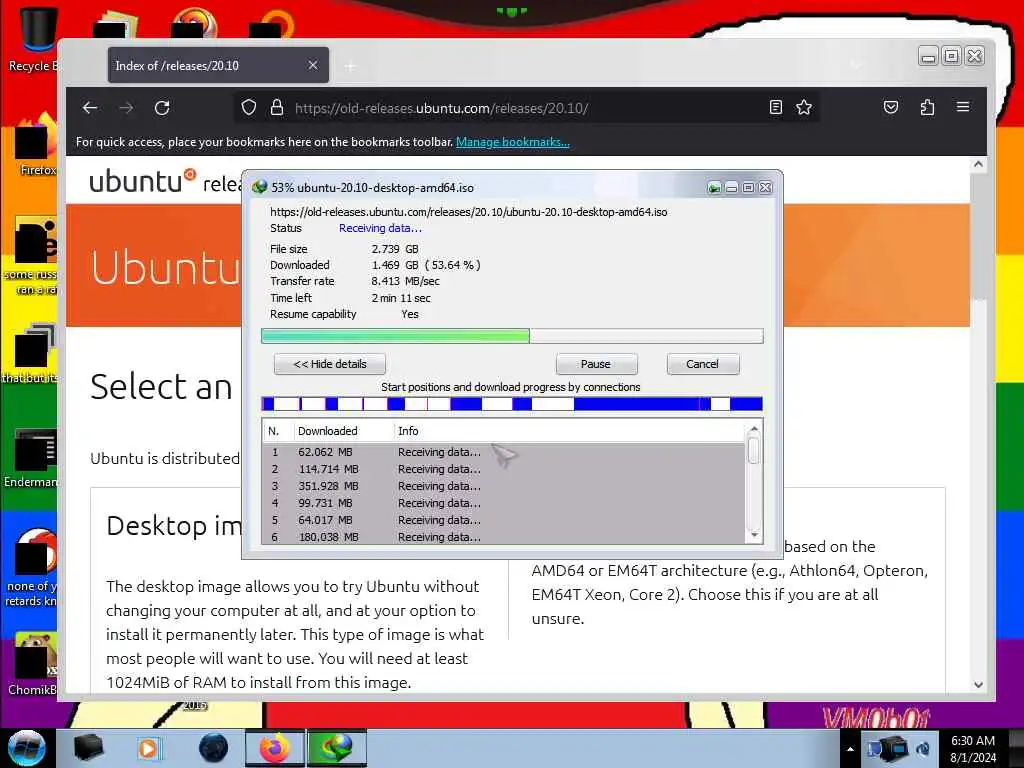Click the green download progress bar
1024x768 pixels.
pos(512,336)
